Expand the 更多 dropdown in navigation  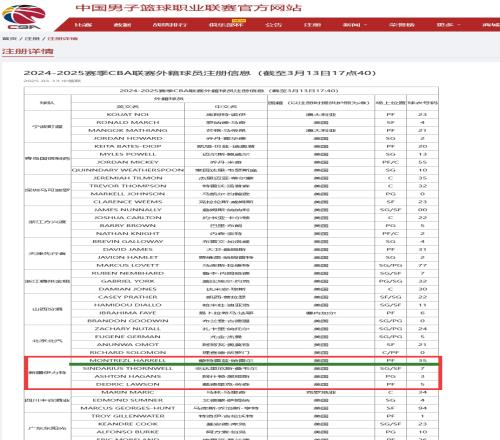[x=448, y=25]
